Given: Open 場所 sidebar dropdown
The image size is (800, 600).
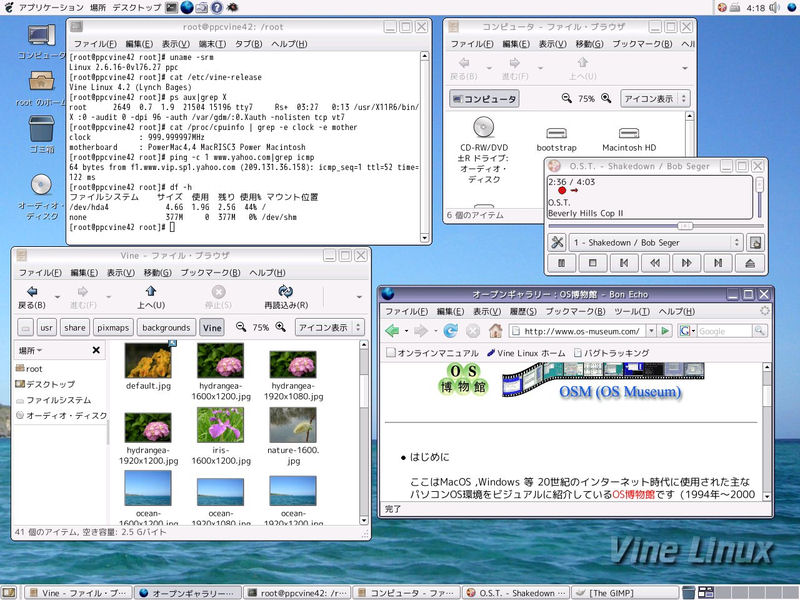Looking at the screenshot, I should 31,351.
